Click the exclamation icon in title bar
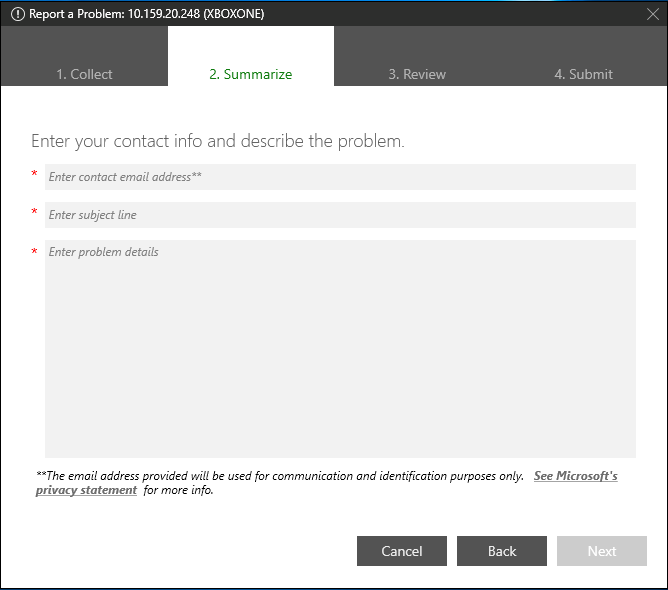 (x=17, y=14)
